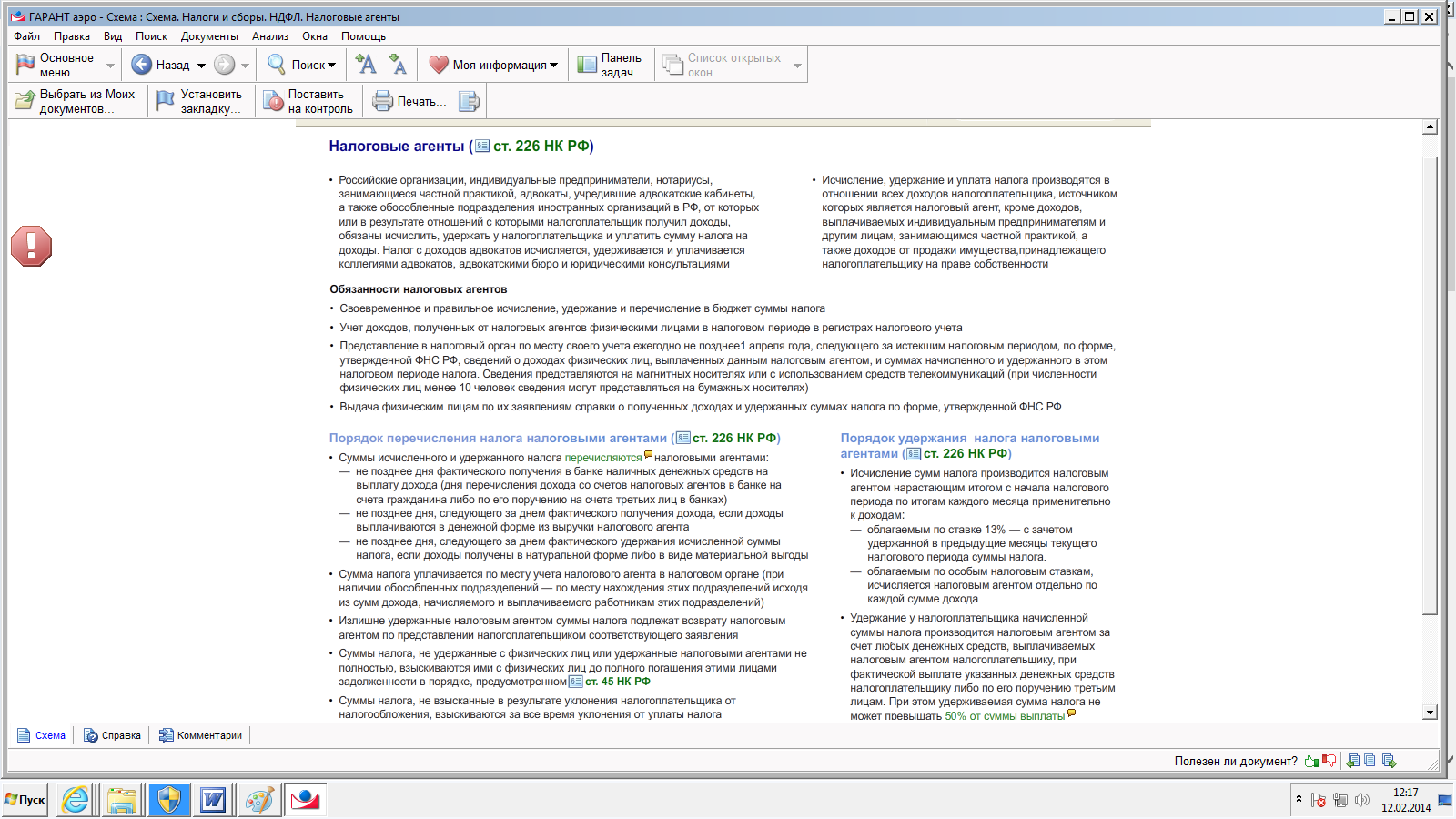Open the Paint taskbar icon
The width and height of the screenshot is (1456, 819).
[x=259, y=800]
